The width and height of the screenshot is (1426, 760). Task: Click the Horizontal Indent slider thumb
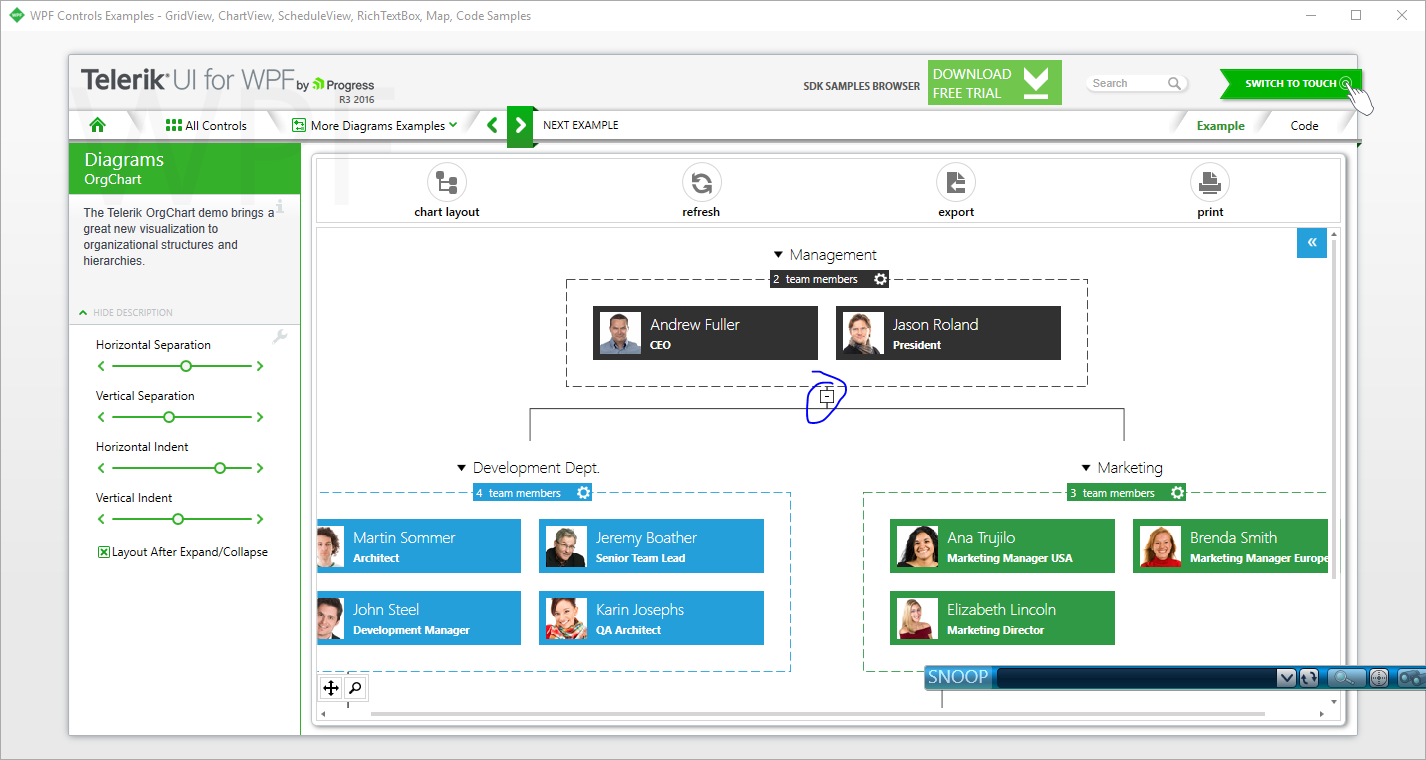coord(220,468)
